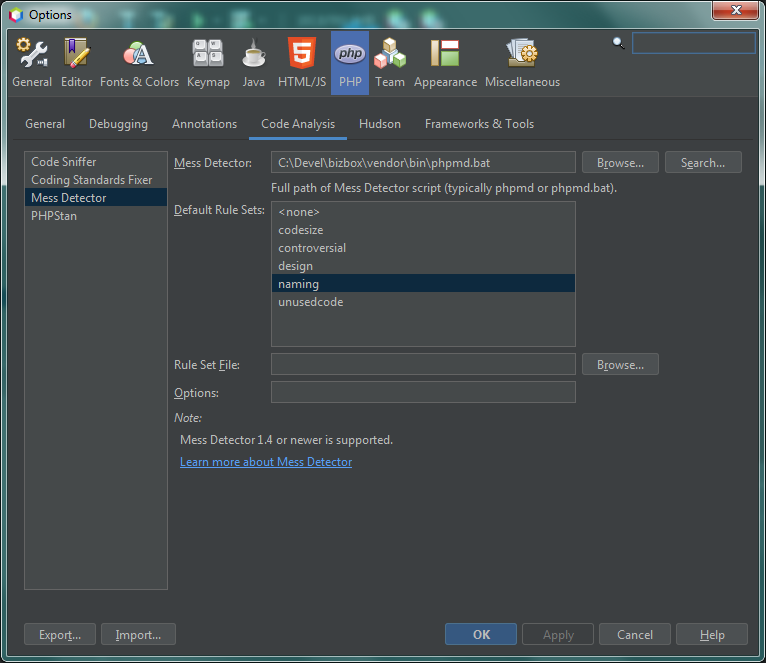
Task: Close the Options window
Action: [x=735, y=10]
